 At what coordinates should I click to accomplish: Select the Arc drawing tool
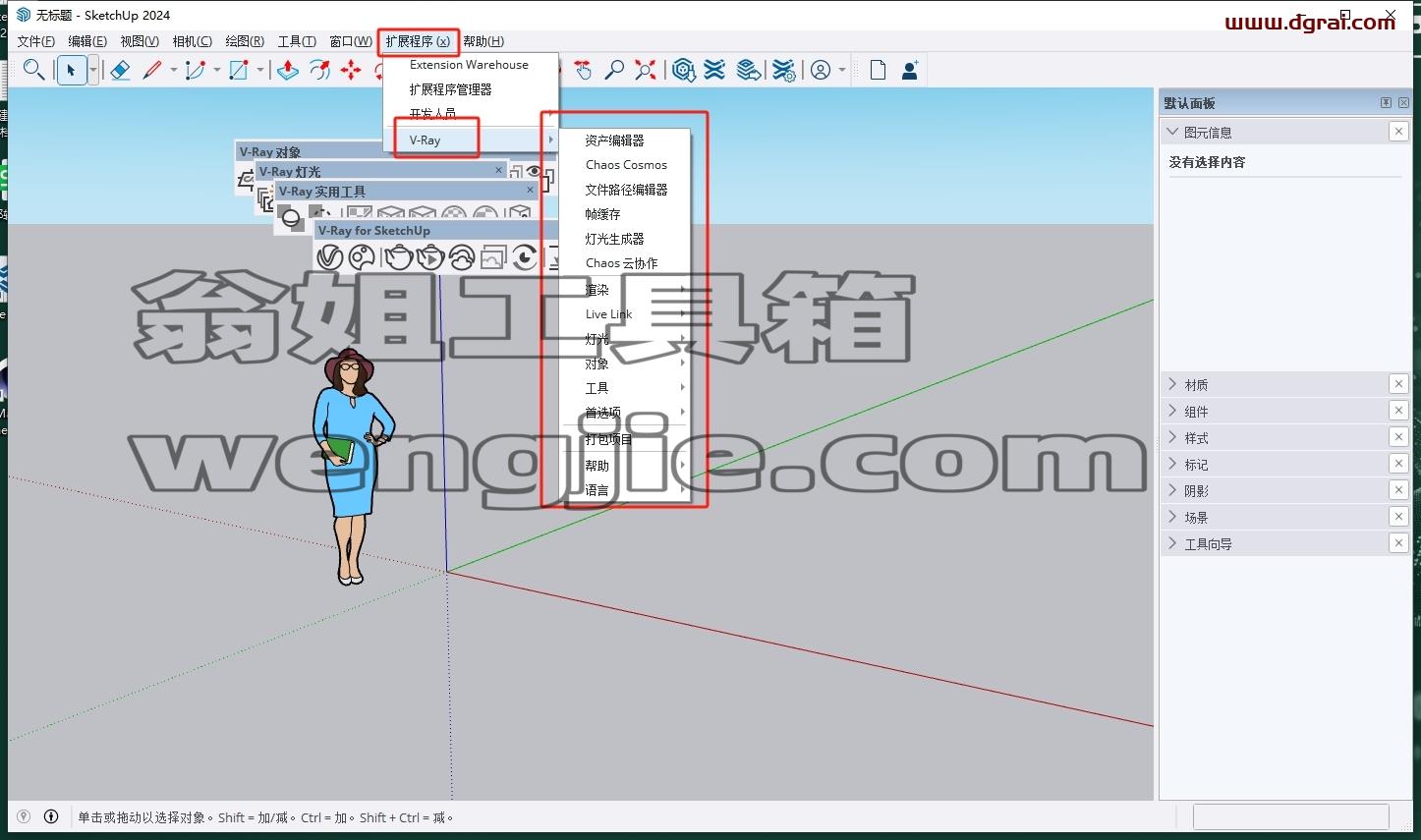coord(196,70)
